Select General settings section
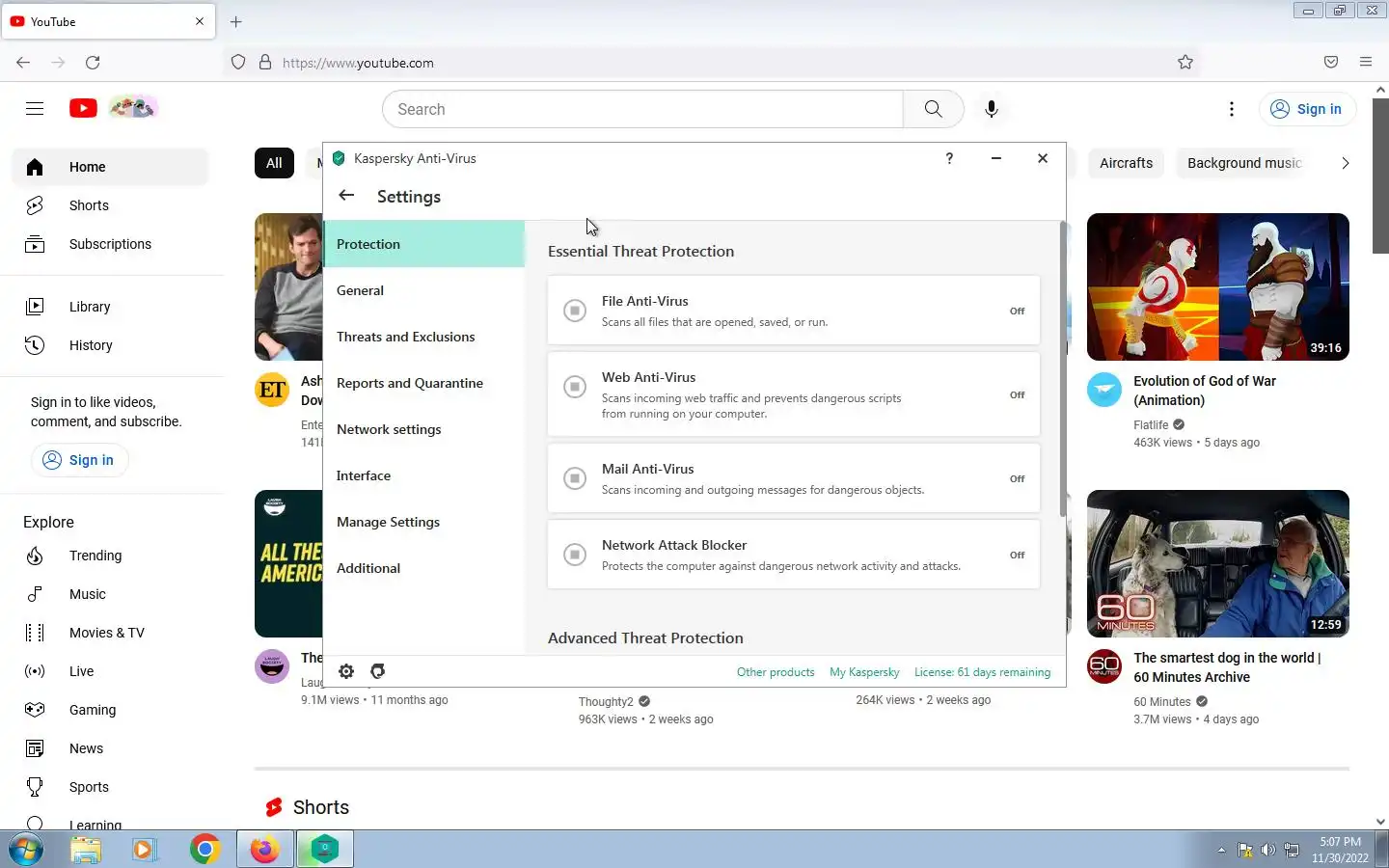Image resolution: width=1389 pixels, height=868 pixels. click(x=423, y=290)
